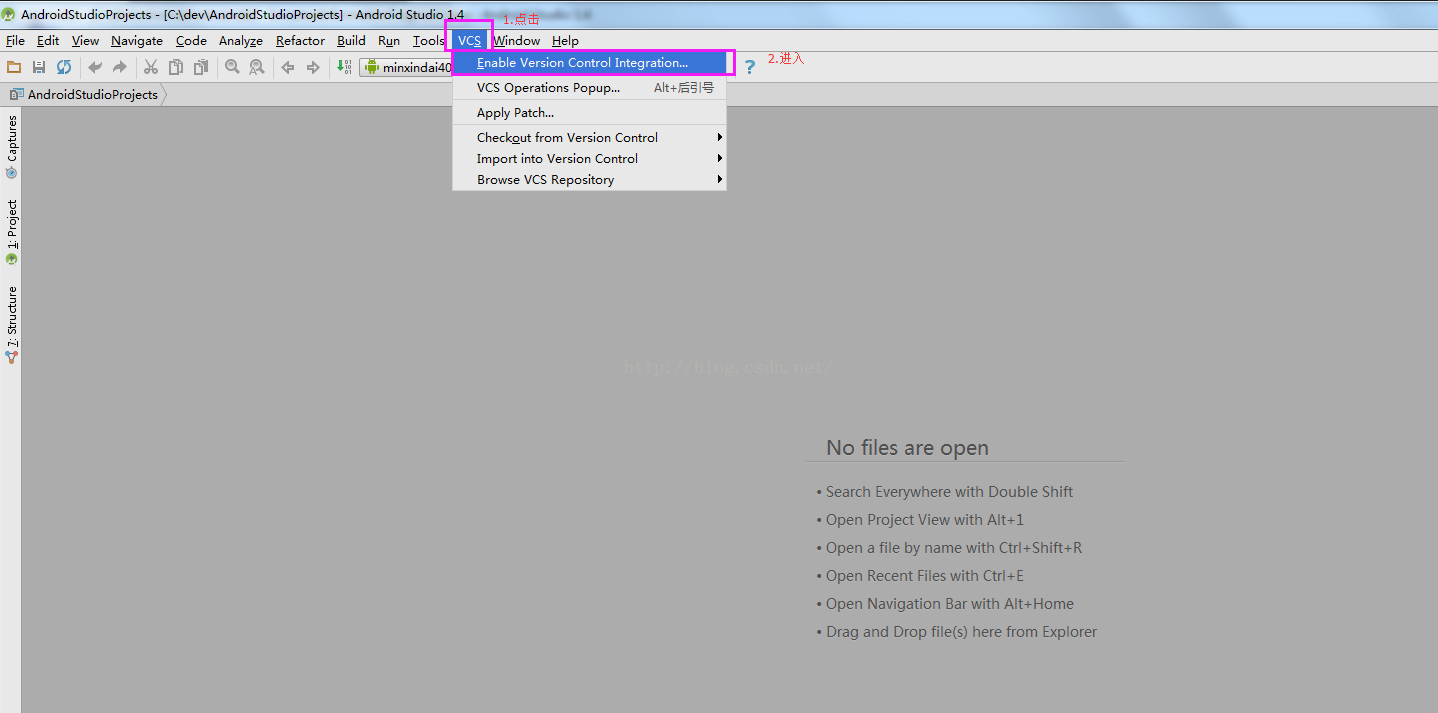
Task: Click the Paste clipboard icon
Action: 201,67
